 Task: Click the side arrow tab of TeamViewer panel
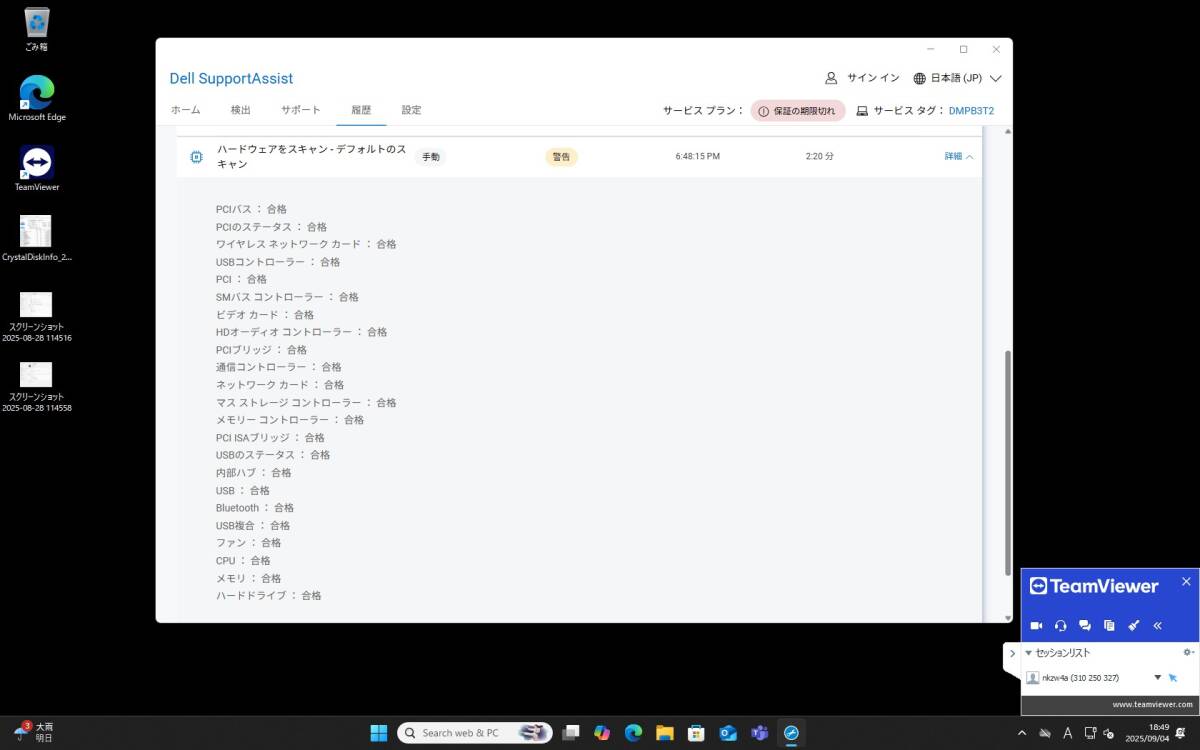(1012, 653)
